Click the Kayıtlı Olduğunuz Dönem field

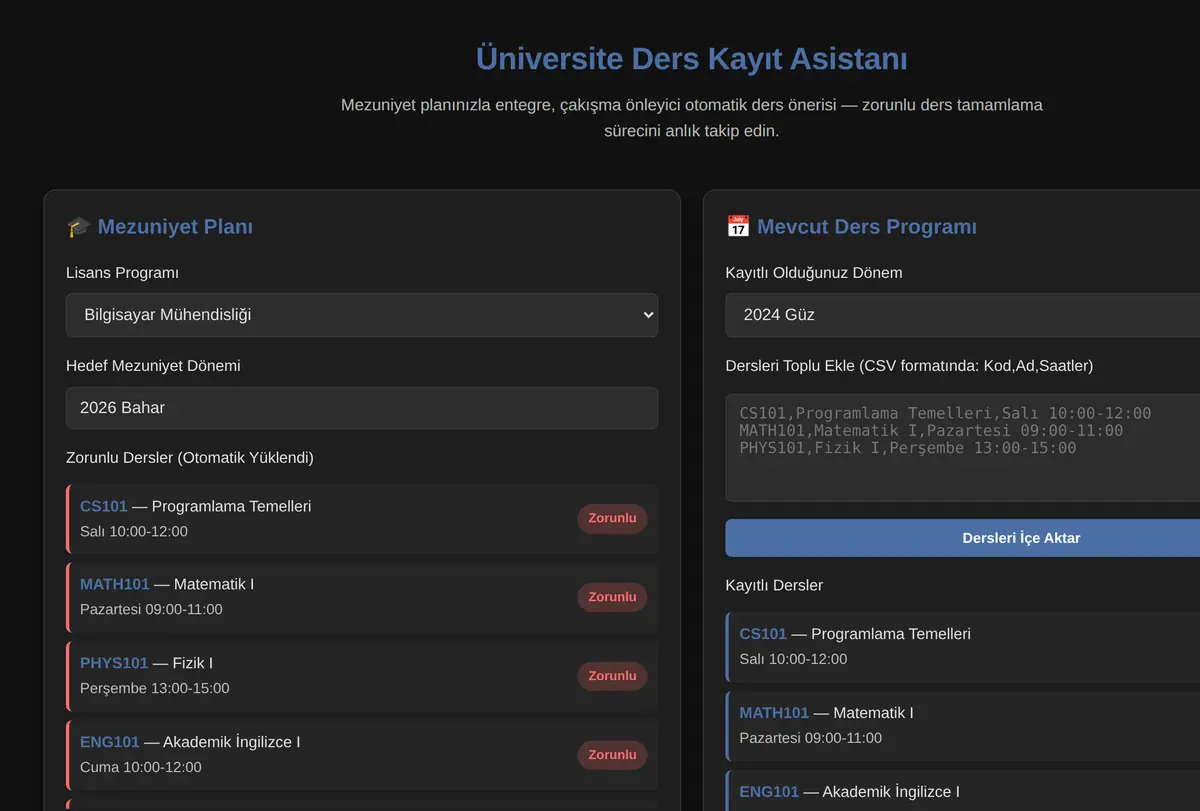[963, 315]
